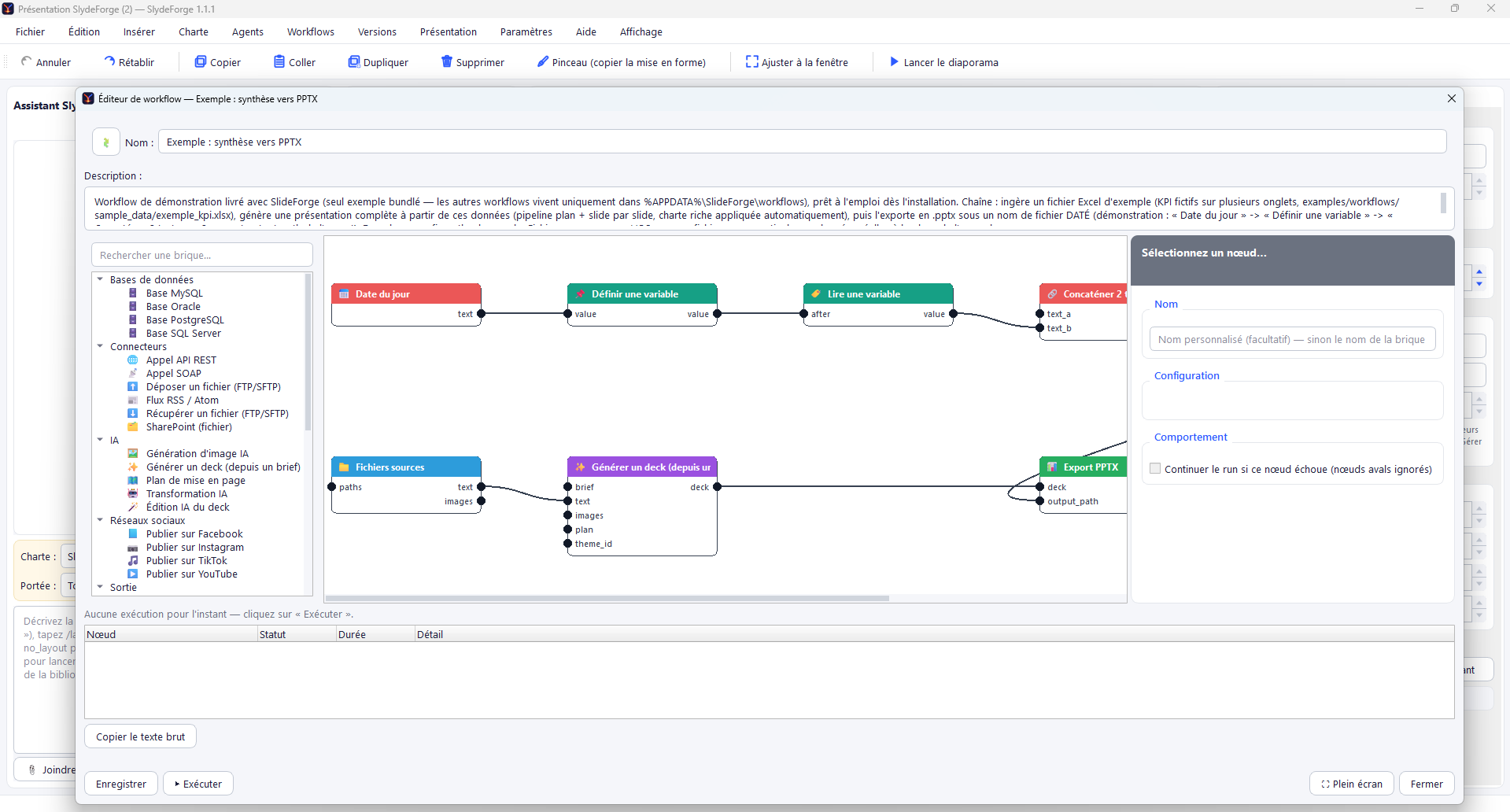Image resolution: width=1510 pixels, height=812 pixels.
Task: Select the Publier sur Instagram brick
Action: coord(195,548)
